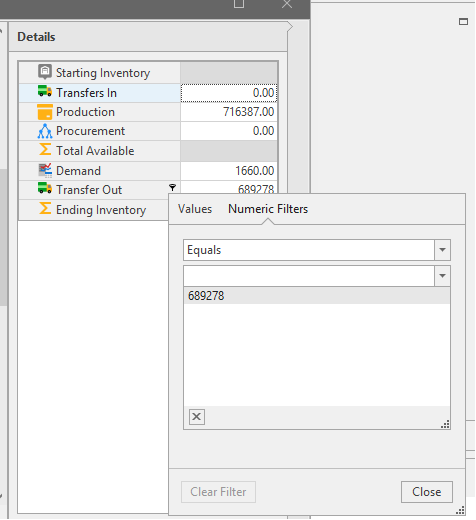This screenshot has width=476, height=520.
Task: Click the Clear Filter button
Action: click(x=218, y=492)
